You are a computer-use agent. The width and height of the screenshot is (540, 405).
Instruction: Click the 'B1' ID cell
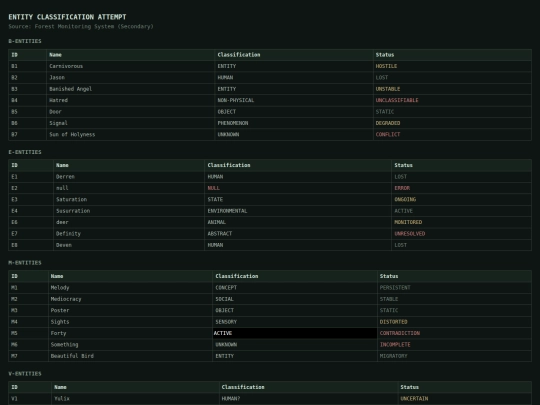pos(27,66)
